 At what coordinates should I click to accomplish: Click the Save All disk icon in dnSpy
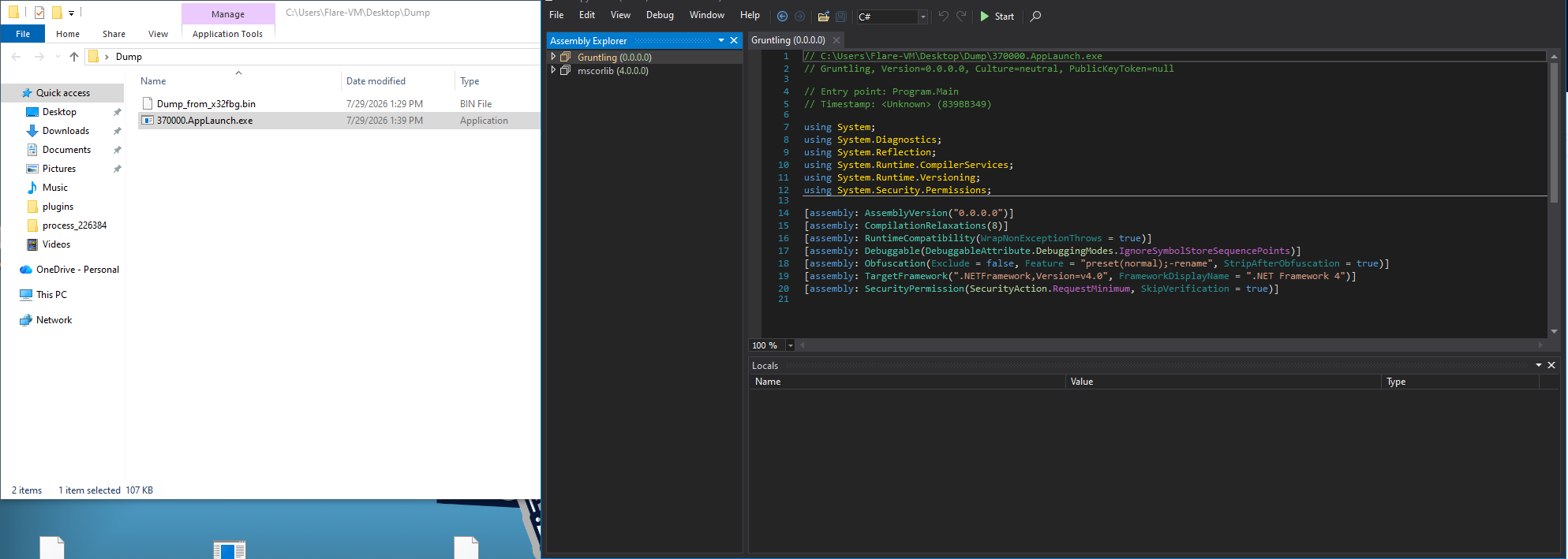(841, 16)
